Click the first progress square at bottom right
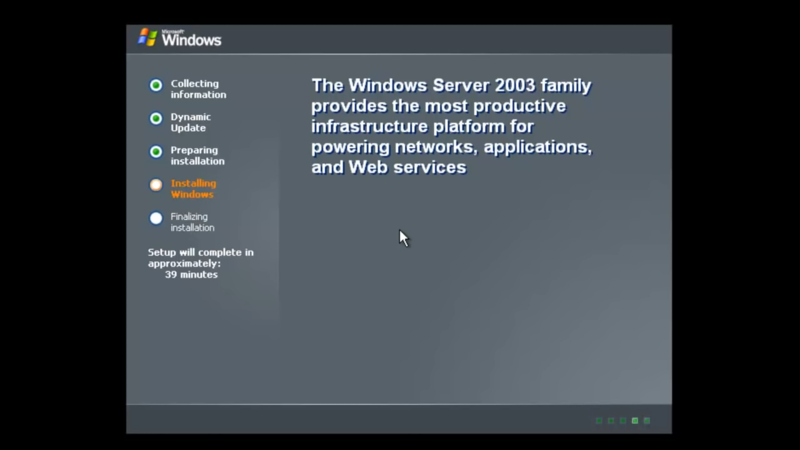Screen dimensions: 800x450 point(599,421)
